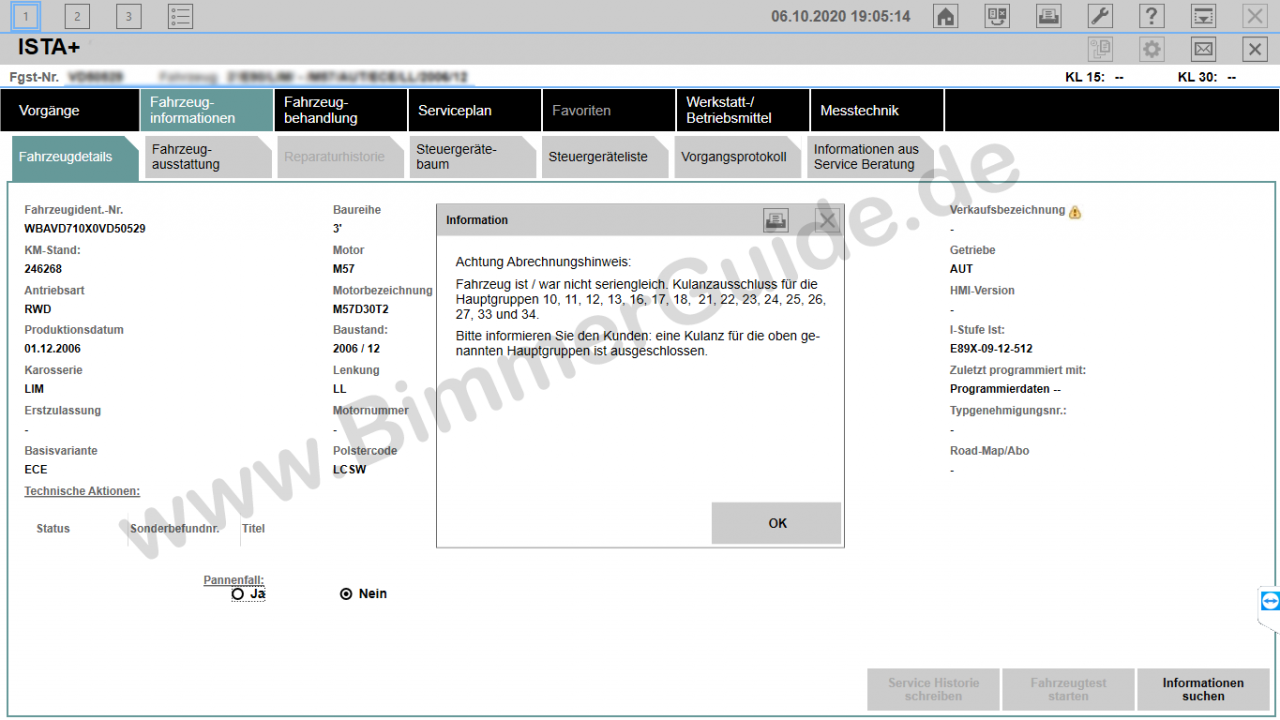The width and height of the screenshot is (1280, 720).
Task: Expand the minimize-to-tray dropdown icon
Action: click(1203, 16)
